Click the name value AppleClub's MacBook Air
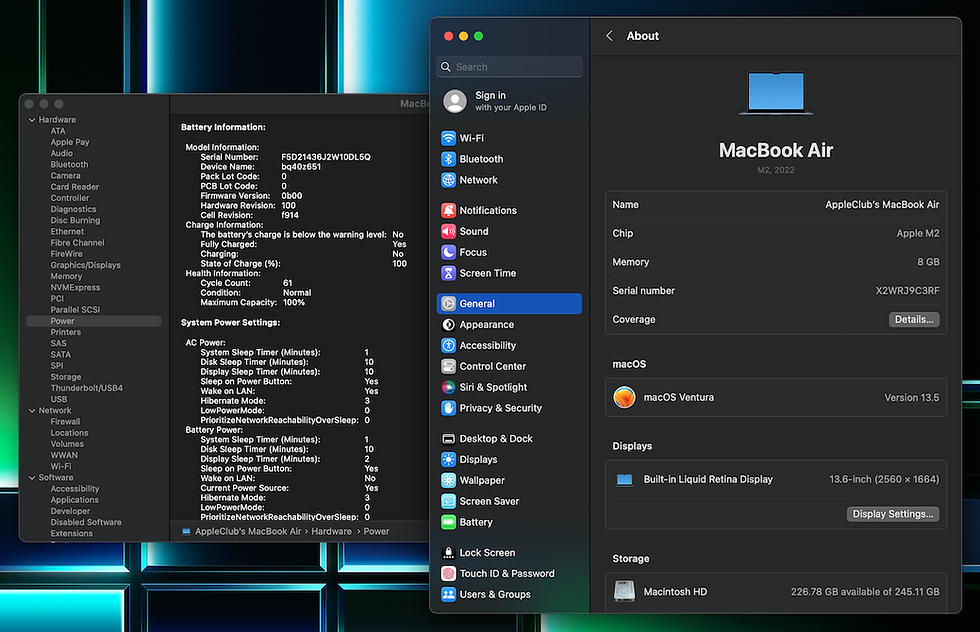Image resolution: width=980 pixels, height=632 pixels. [882, 205]
